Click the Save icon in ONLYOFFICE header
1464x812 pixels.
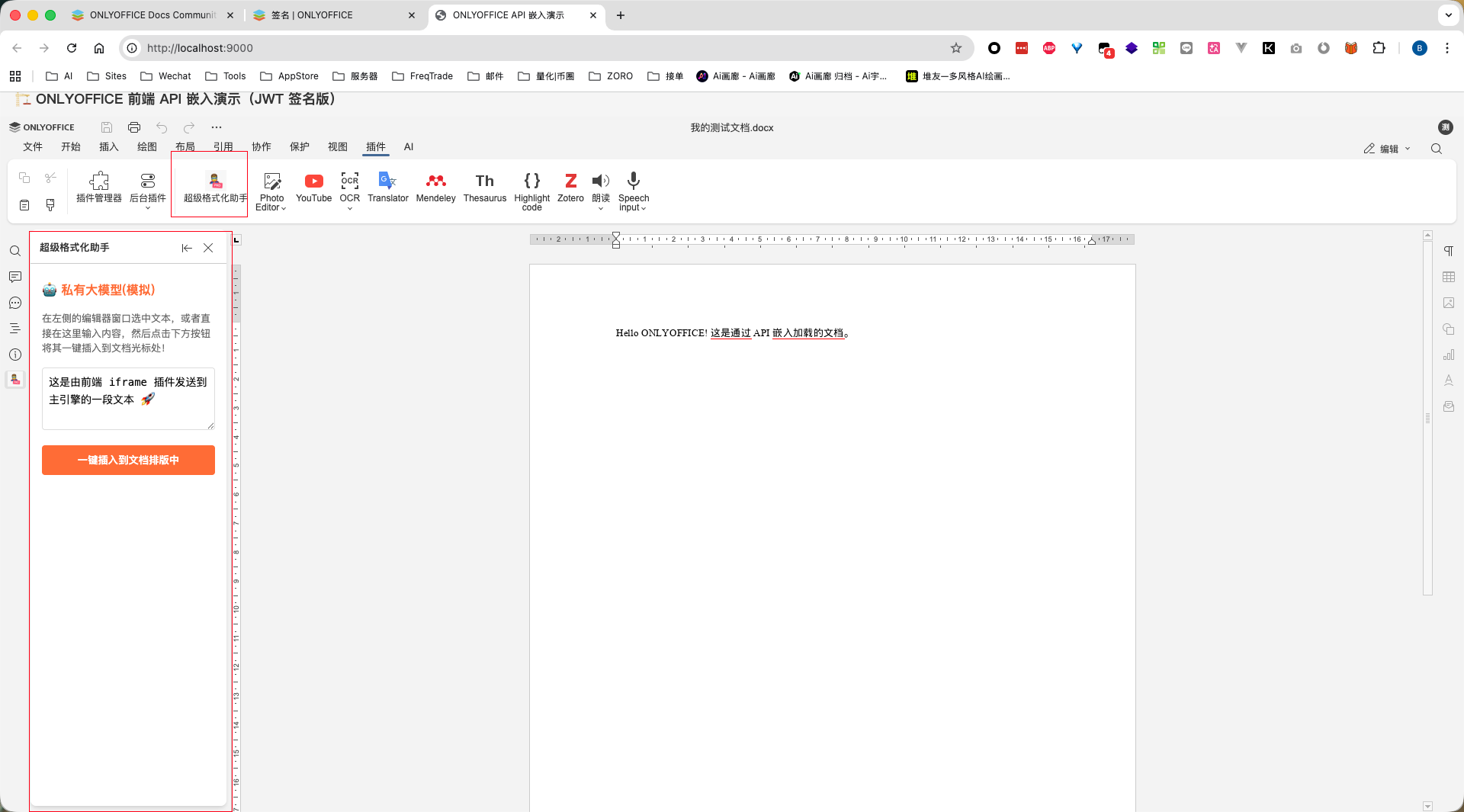107,127
